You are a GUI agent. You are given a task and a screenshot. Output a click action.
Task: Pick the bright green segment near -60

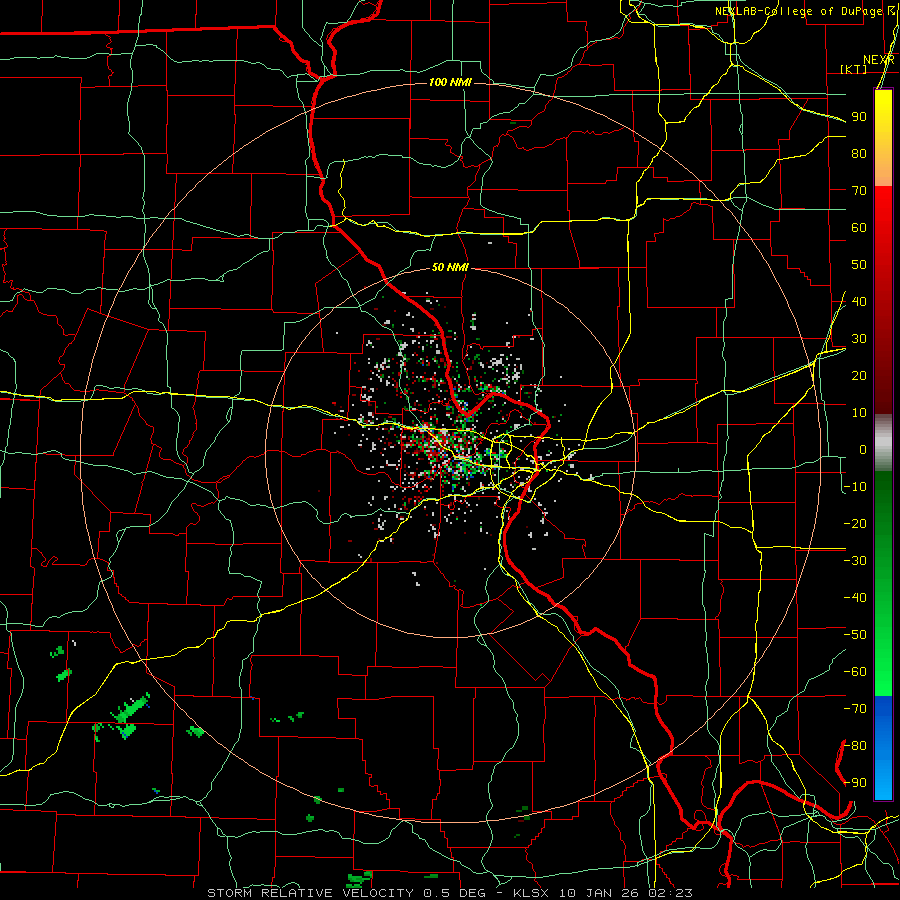click(x=883, y=677)
